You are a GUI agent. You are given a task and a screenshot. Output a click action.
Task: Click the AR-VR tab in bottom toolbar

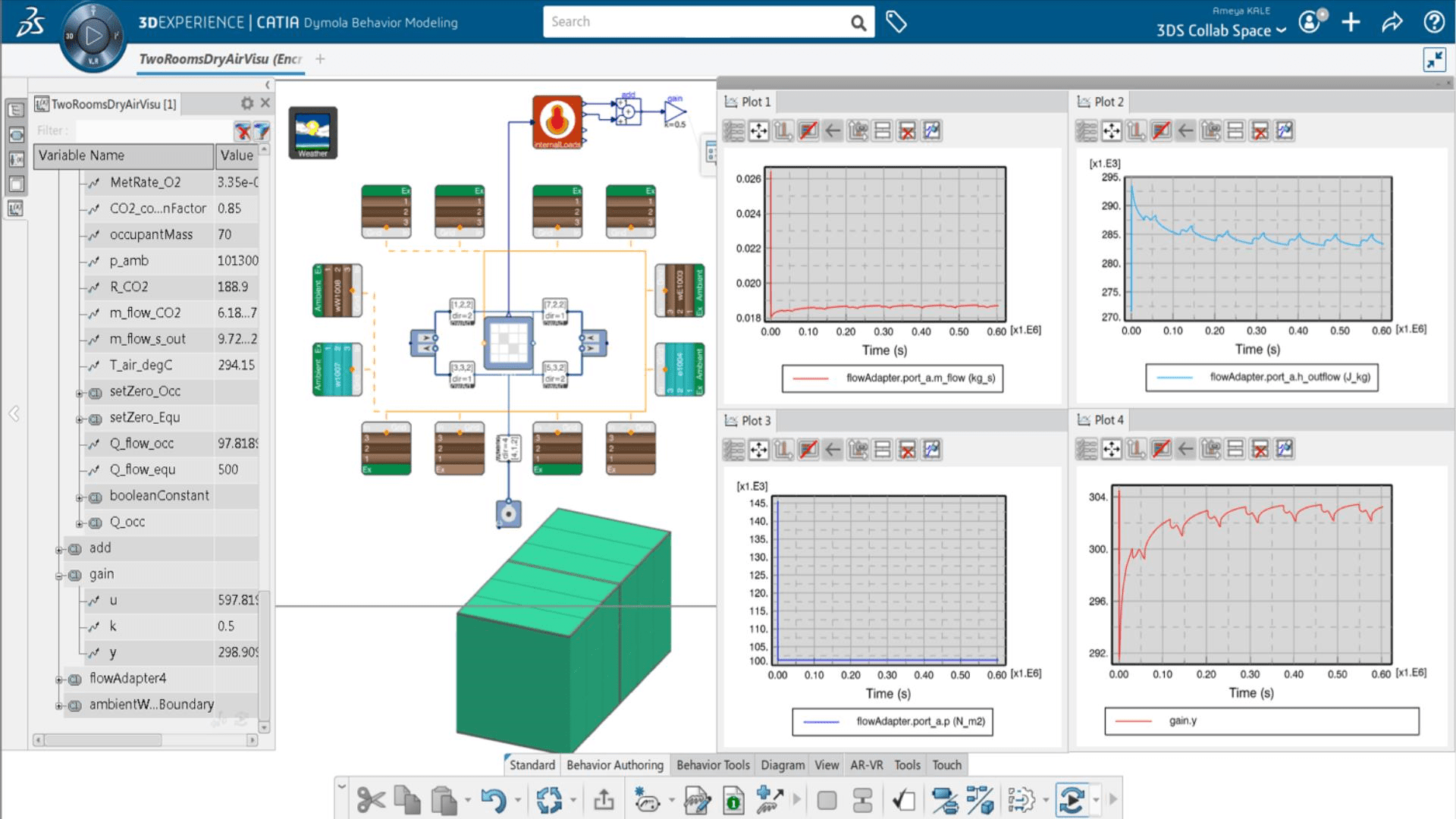(865, 765)
